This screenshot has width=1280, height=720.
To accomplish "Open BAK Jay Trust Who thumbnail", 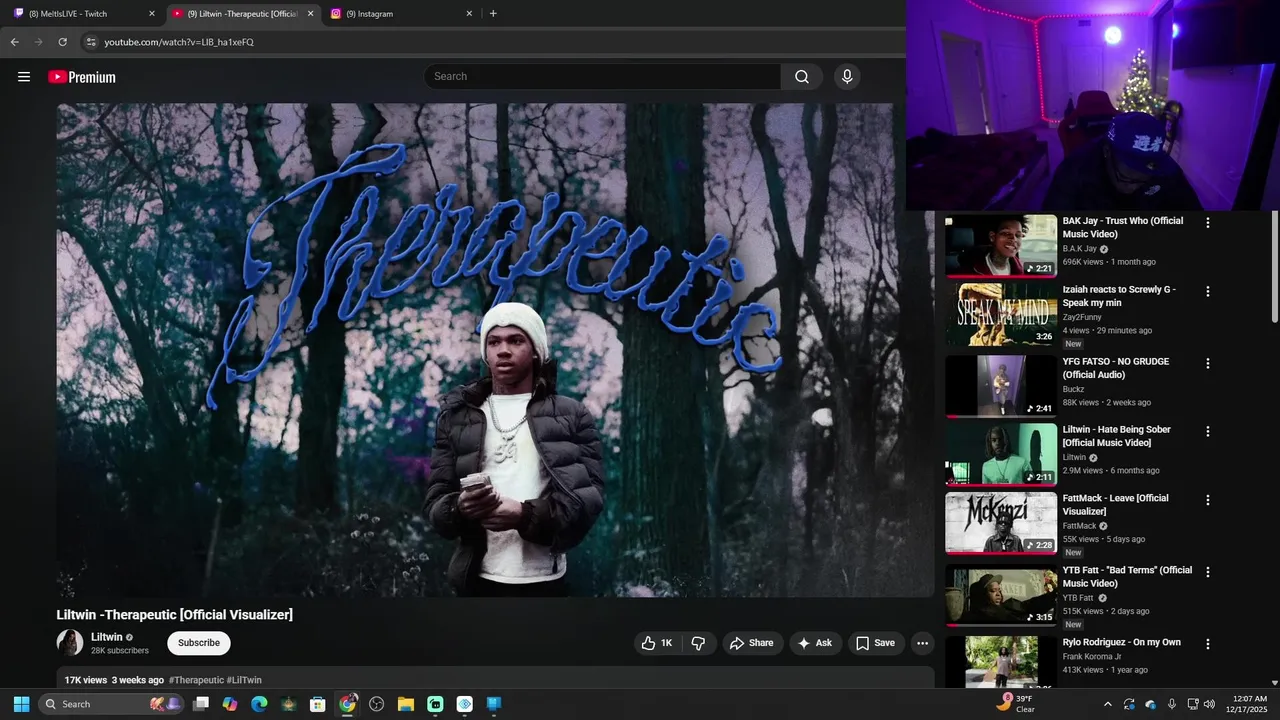I will pyautogui.click(x=1001, y=246).
